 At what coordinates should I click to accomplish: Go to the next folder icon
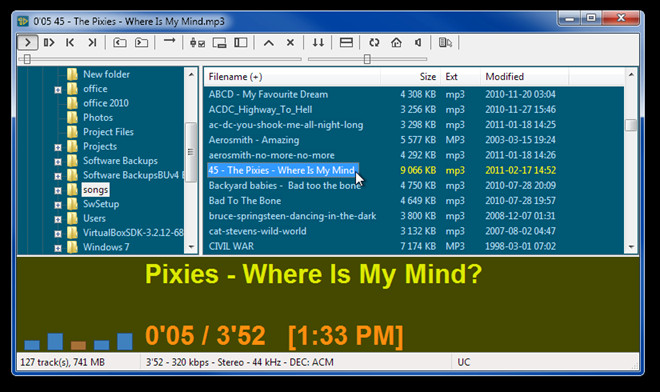tap(141, 43)
